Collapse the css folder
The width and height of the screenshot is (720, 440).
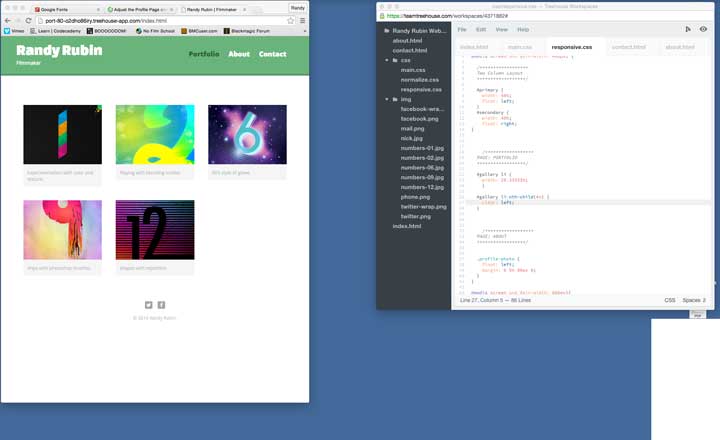click(x=387, y=60)
